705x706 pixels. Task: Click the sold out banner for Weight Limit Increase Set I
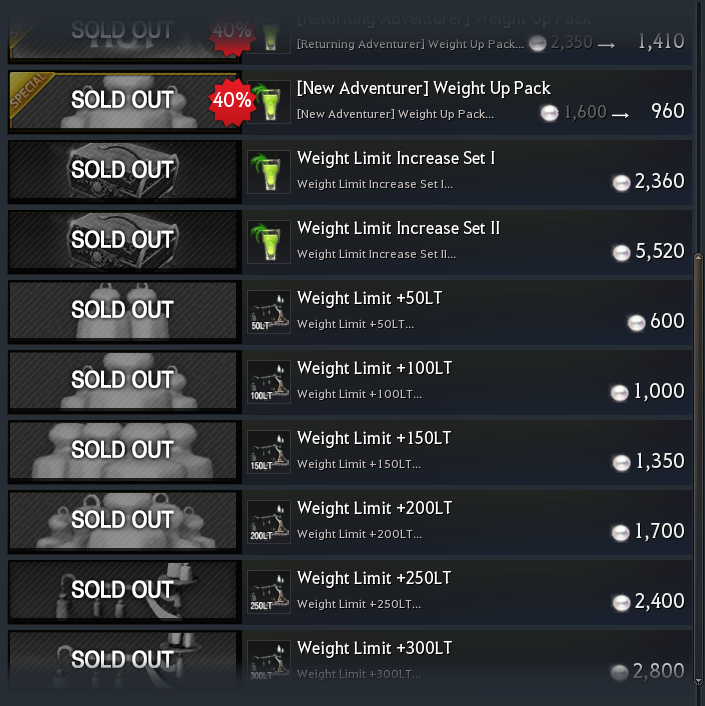coord(123,170)
